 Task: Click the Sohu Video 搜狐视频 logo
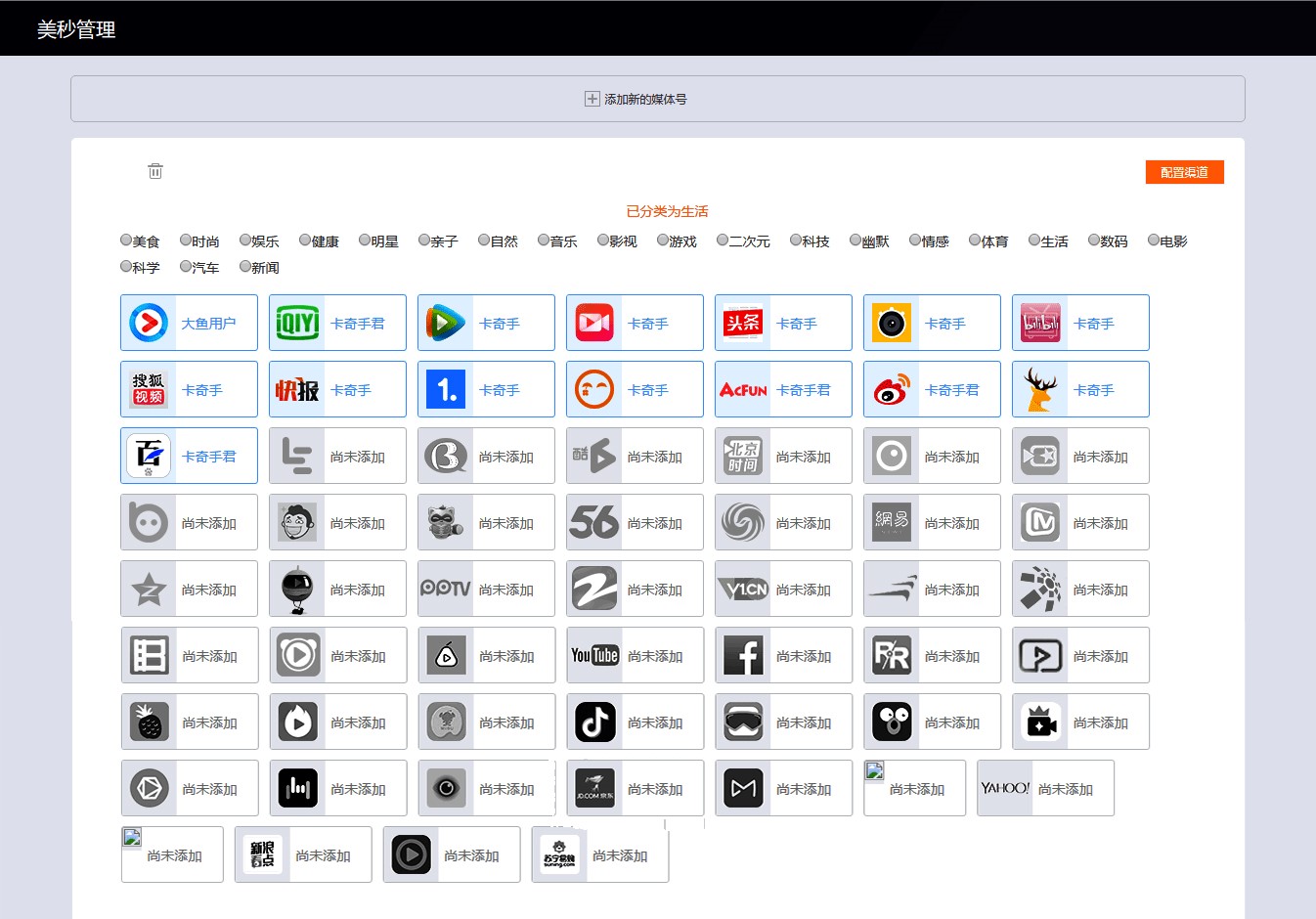click(x=149, y=389)
